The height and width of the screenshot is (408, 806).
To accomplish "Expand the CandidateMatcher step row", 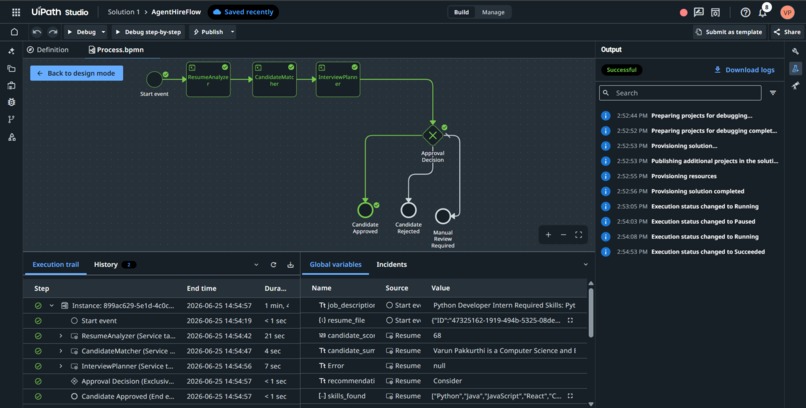I will (61, 351).
